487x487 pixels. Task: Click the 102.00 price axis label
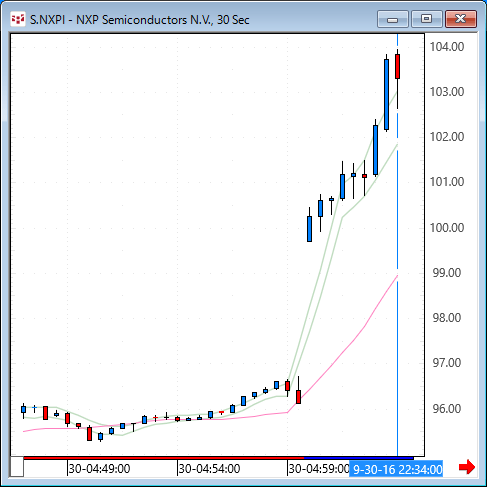click(x=447, y=137)
